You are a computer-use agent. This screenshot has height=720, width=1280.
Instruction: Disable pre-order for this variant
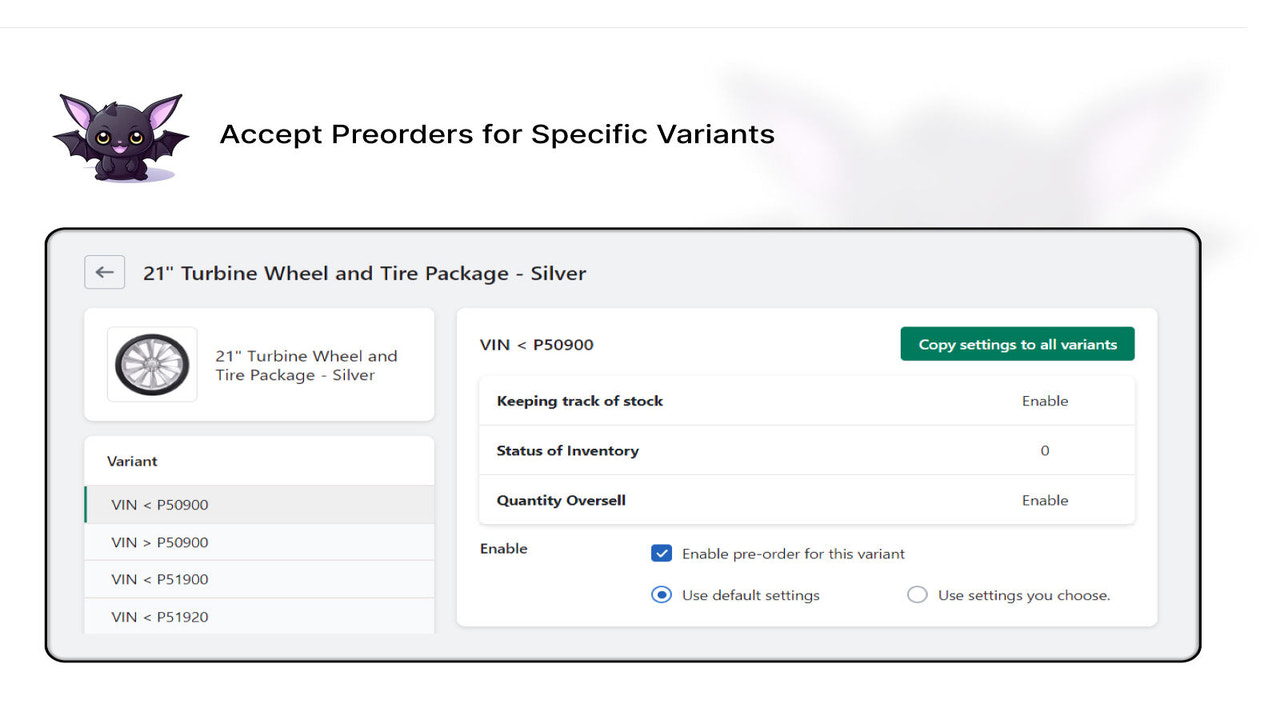pos(662,553)
